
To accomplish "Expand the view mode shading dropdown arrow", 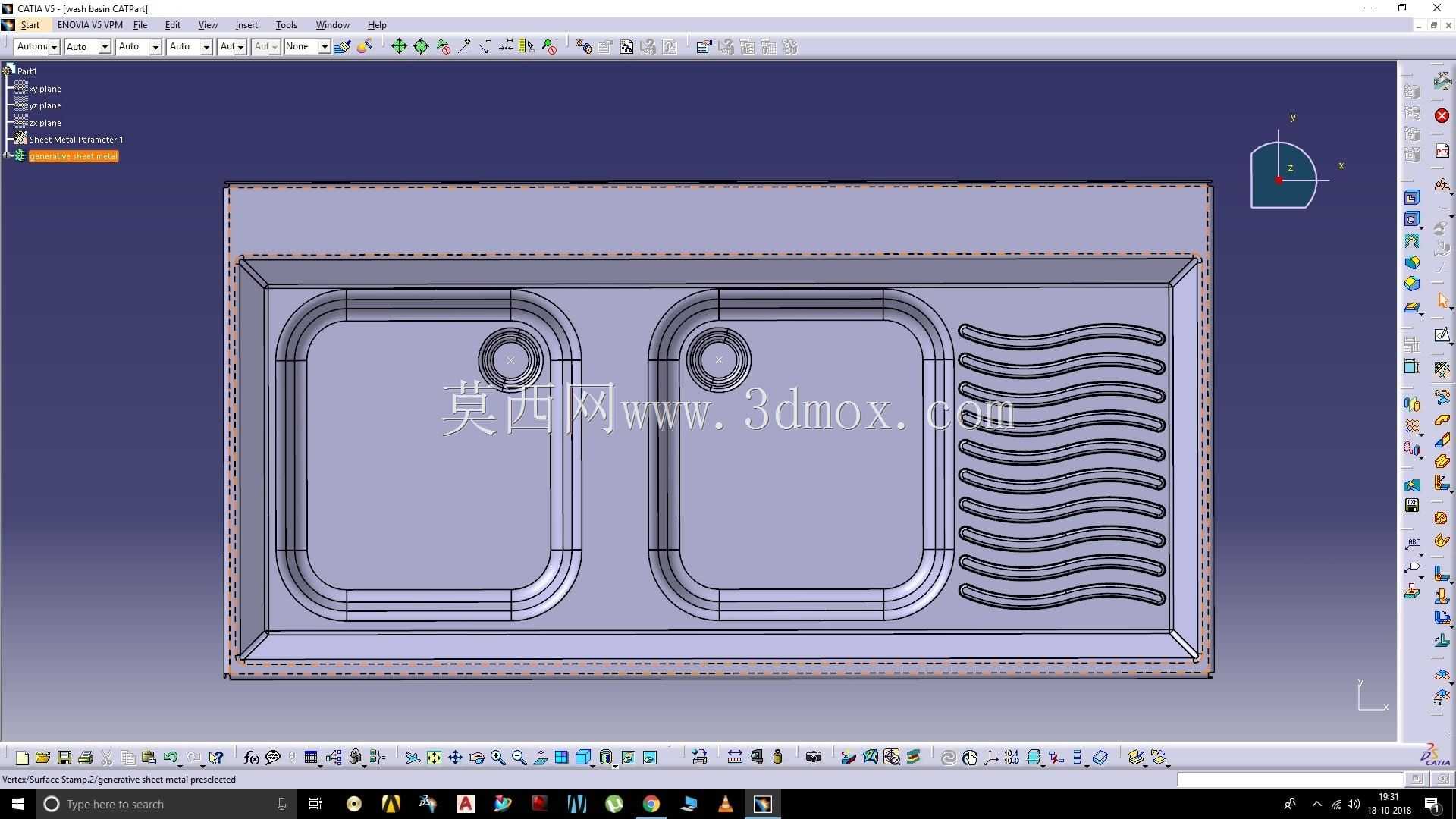I will point(615,765).
